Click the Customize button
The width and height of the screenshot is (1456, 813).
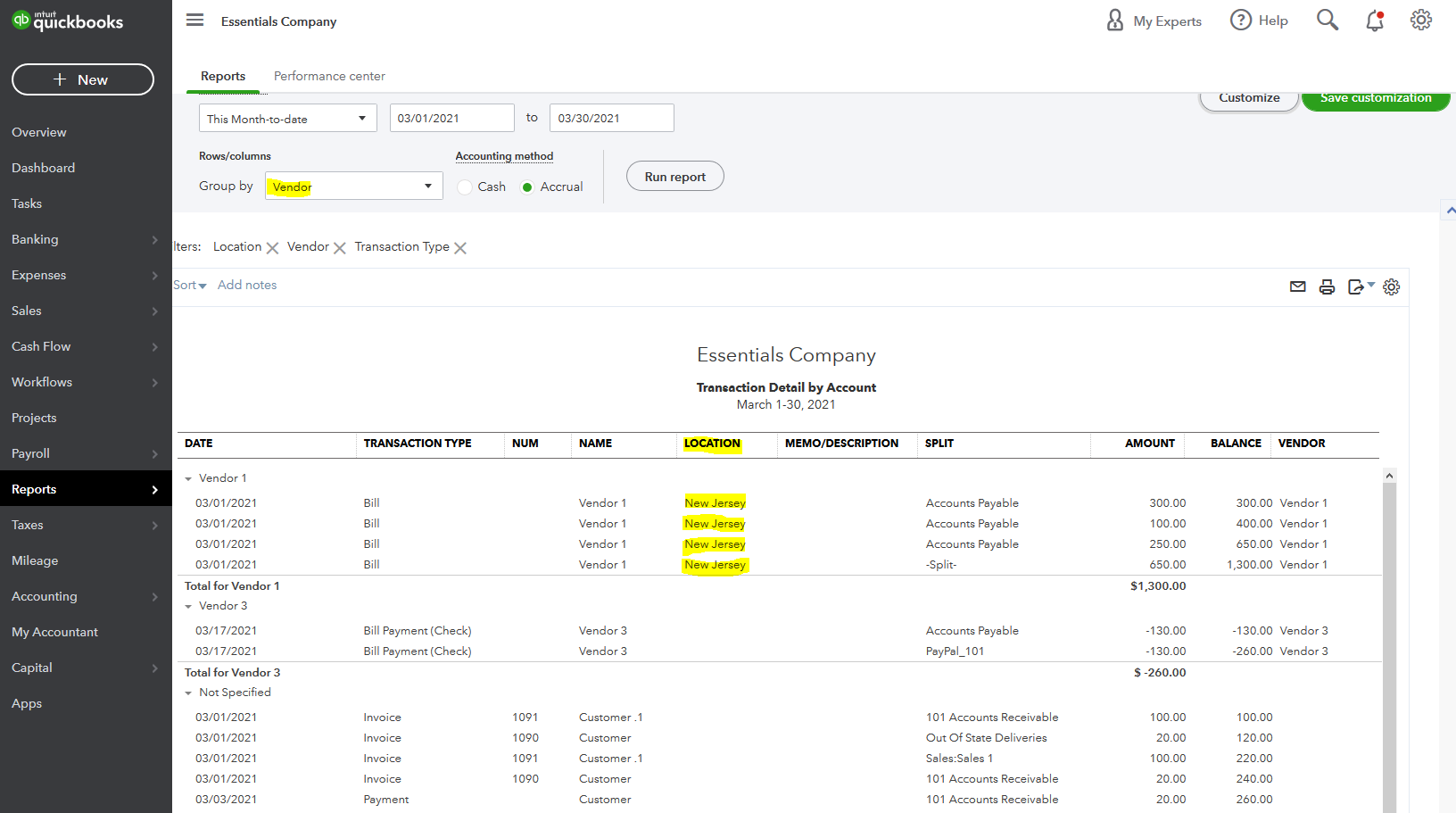tap(1248, 99)
